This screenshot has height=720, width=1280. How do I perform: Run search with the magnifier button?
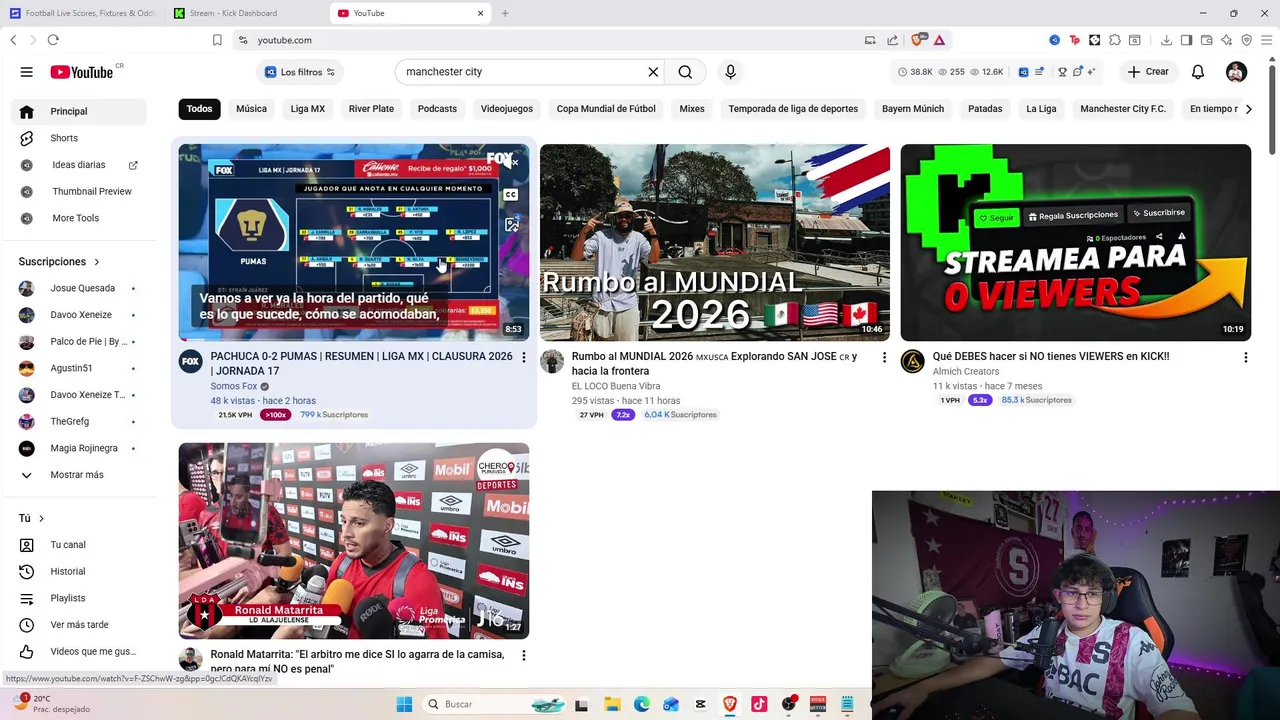coord(685,72)
